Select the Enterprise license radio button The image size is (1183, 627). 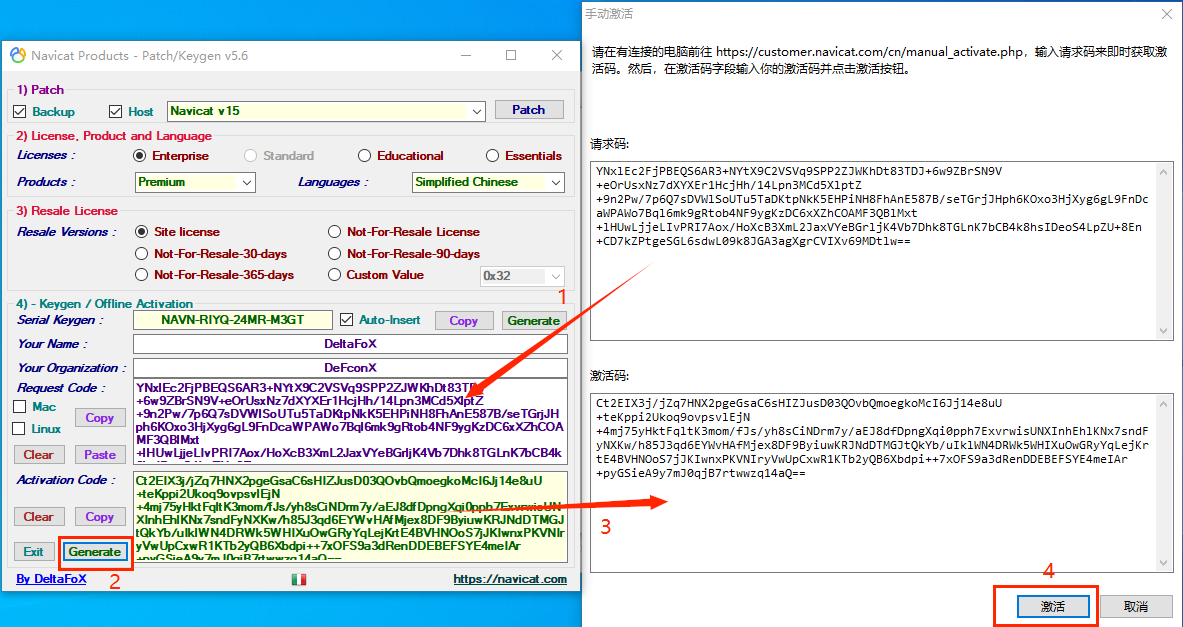pyautogui.click(x=140, y=156)
